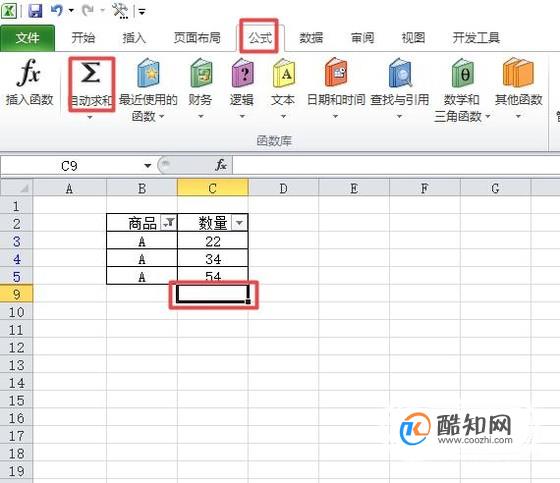Select cell C9 in the worksheet

point(213,294)
